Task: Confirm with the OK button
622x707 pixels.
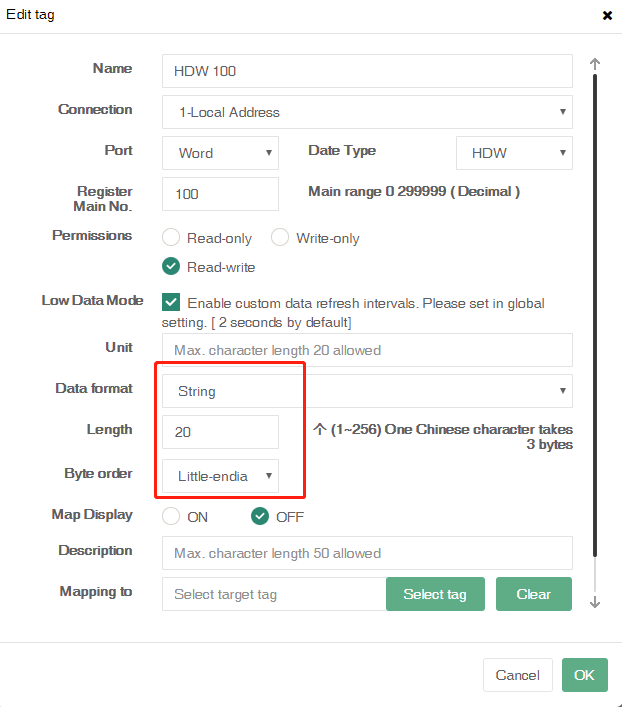Action: (584, 675)
